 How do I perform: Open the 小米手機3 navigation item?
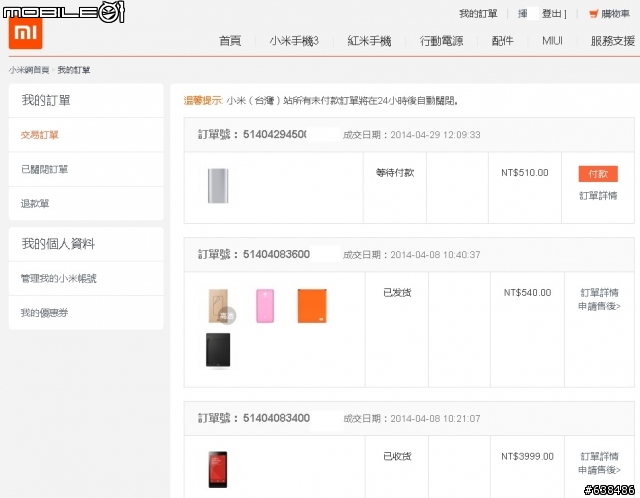293,41
